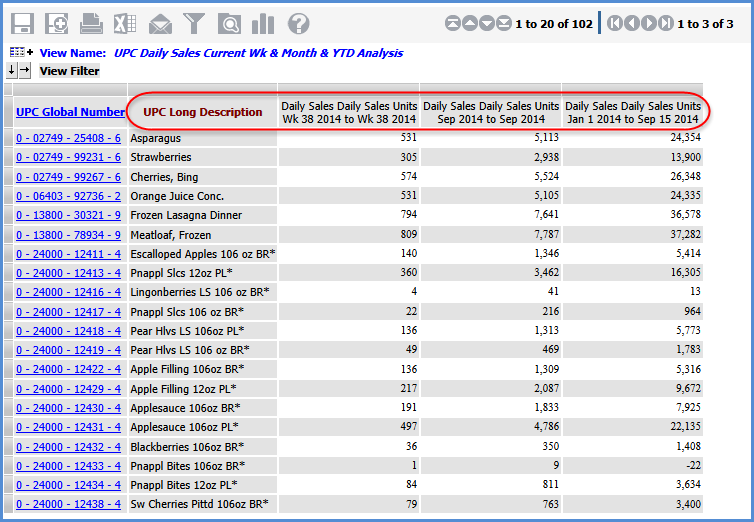Open the table grid plus icon
Screen dimensions: 754x522
[x=21, y=53]
